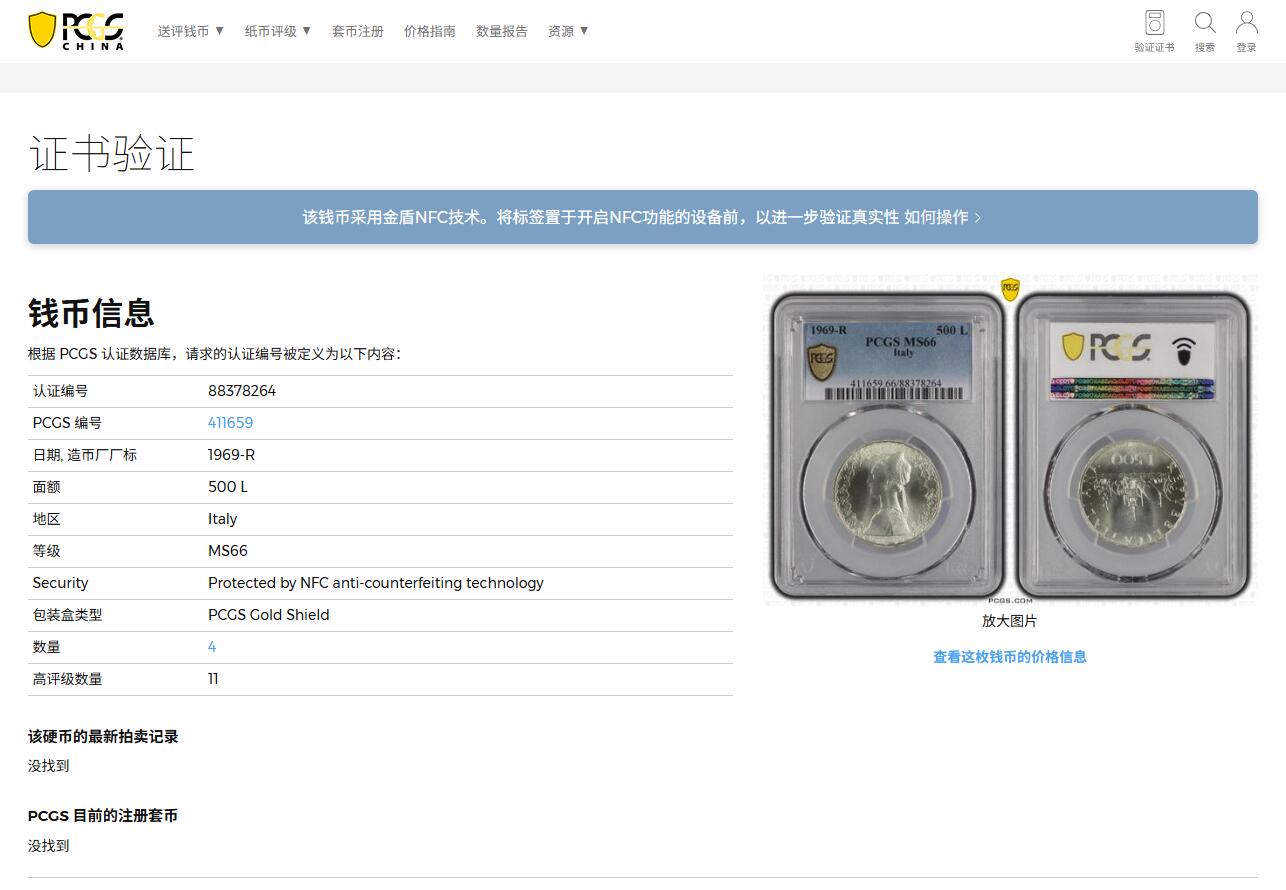1286x890 pixels.
Task: Open the 如何操作 NFC instructions link
Action: [x=943, y=217]
